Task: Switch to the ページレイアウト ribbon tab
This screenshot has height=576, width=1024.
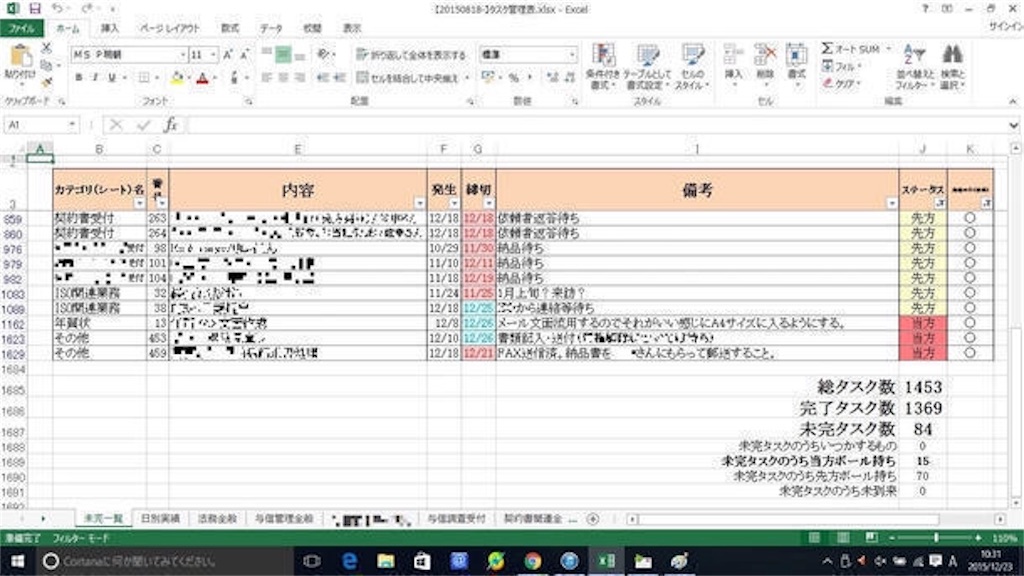Action: pyautogui.click(x=169, y=28)
